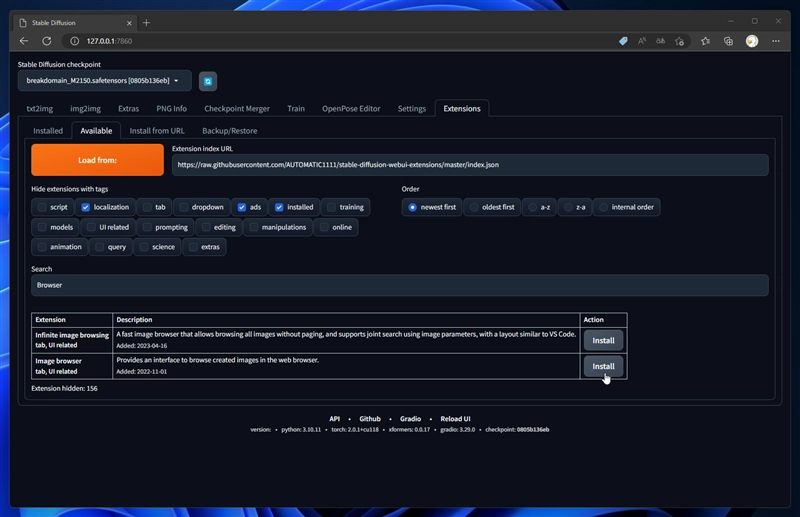Toggle the prompting tag checkbox
The height and width of the screenshot is (517, 800).
147,227
